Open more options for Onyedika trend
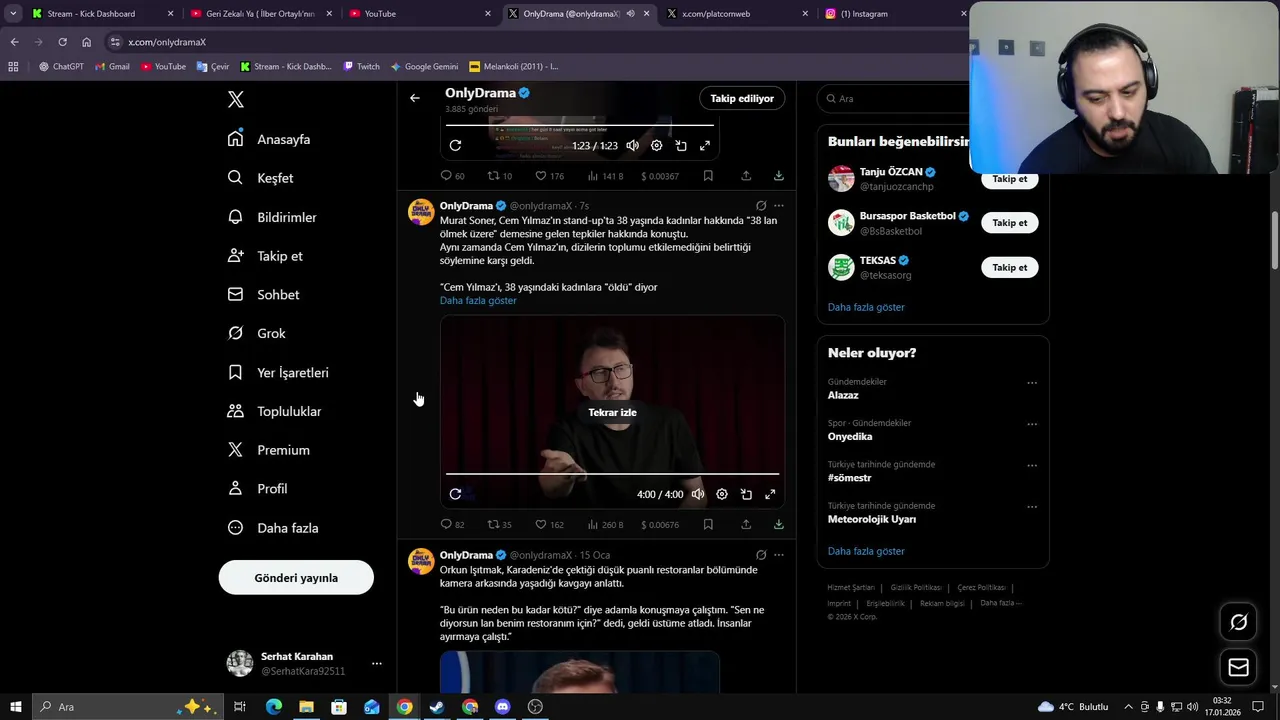 click(1032, 424)
